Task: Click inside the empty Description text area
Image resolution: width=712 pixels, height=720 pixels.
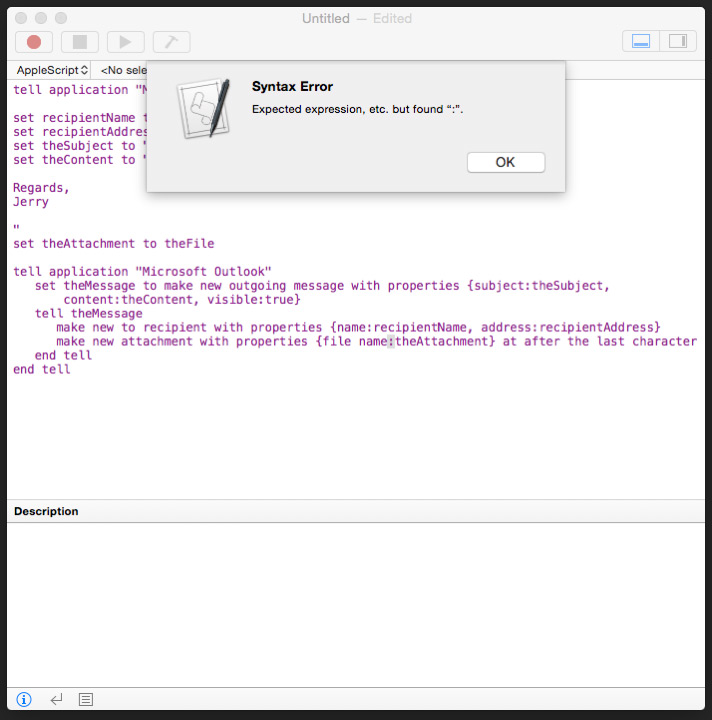Action: tap(356, 605)
